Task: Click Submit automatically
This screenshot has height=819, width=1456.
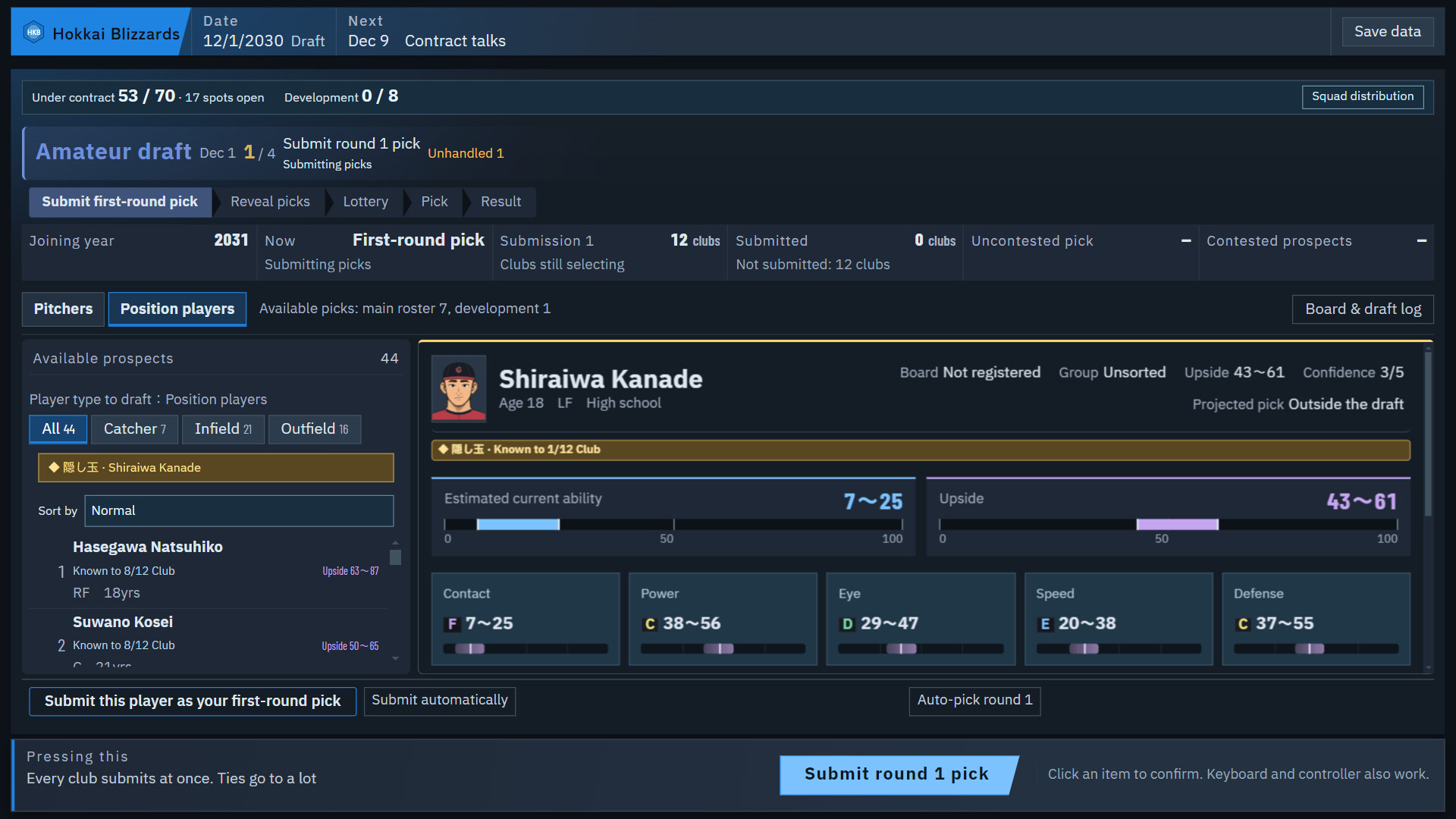Action: (x=440, y=701)
